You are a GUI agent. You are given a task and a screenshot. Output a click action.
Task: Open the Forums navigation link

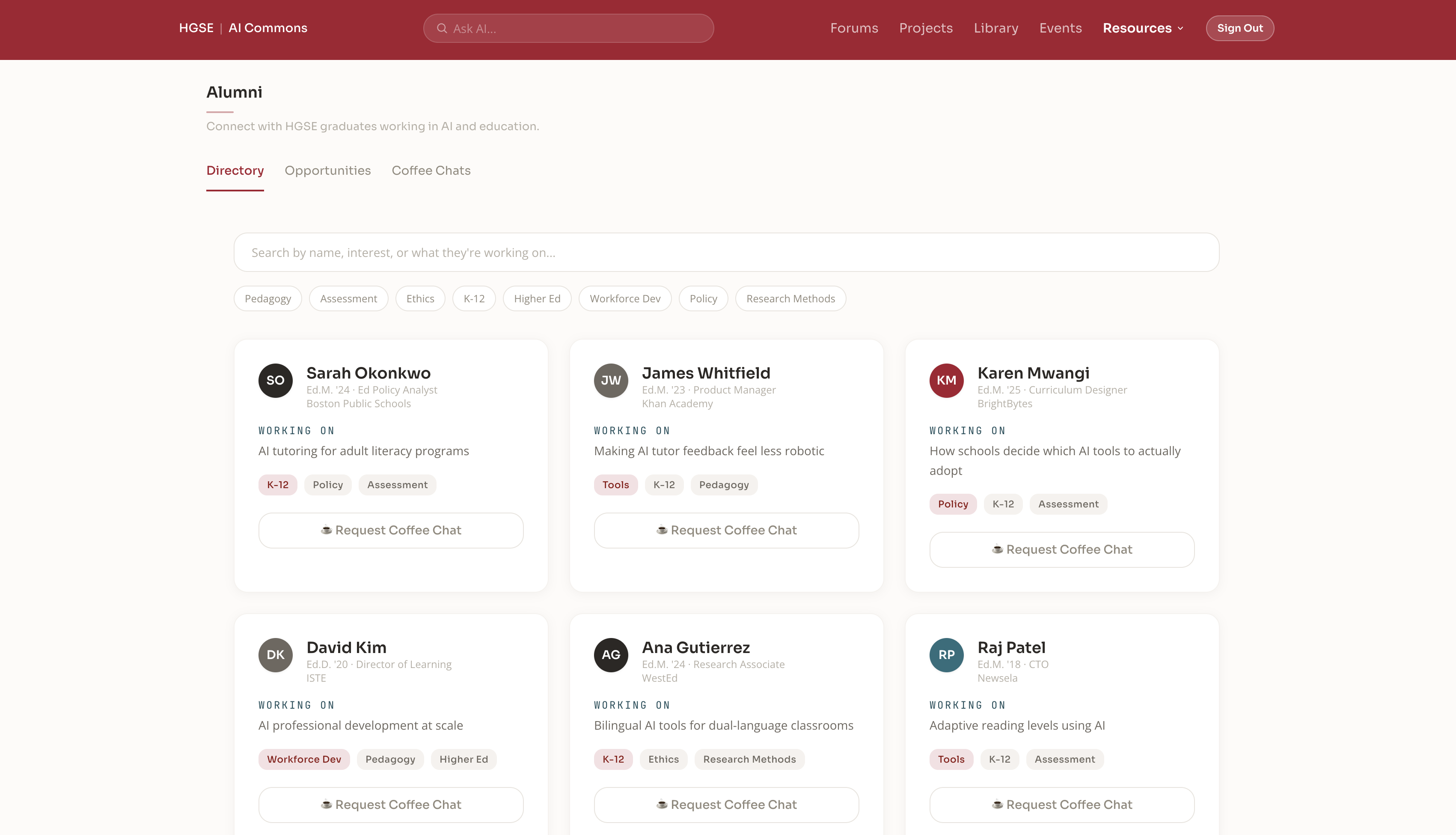coord(854,28)
